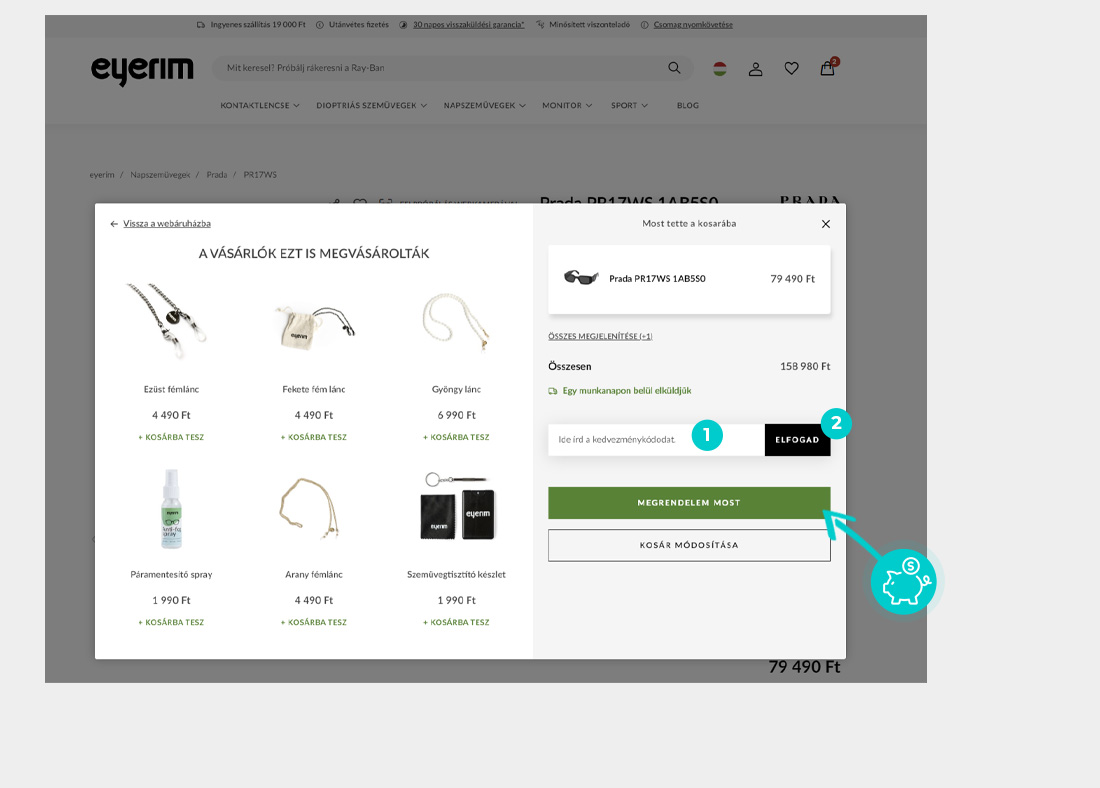Image resolution: width=1100 pixels, height=788 pixels.
Task: Click the KOSÁR MÓDOSÍTÁSA button
Action: click(x=689, y=545)
